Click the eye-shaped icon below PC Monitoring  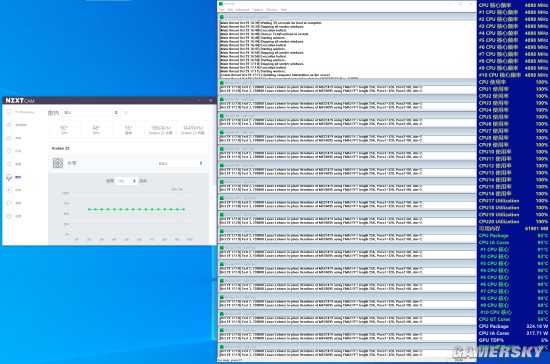pyautogui.click(x=9, y=125)
